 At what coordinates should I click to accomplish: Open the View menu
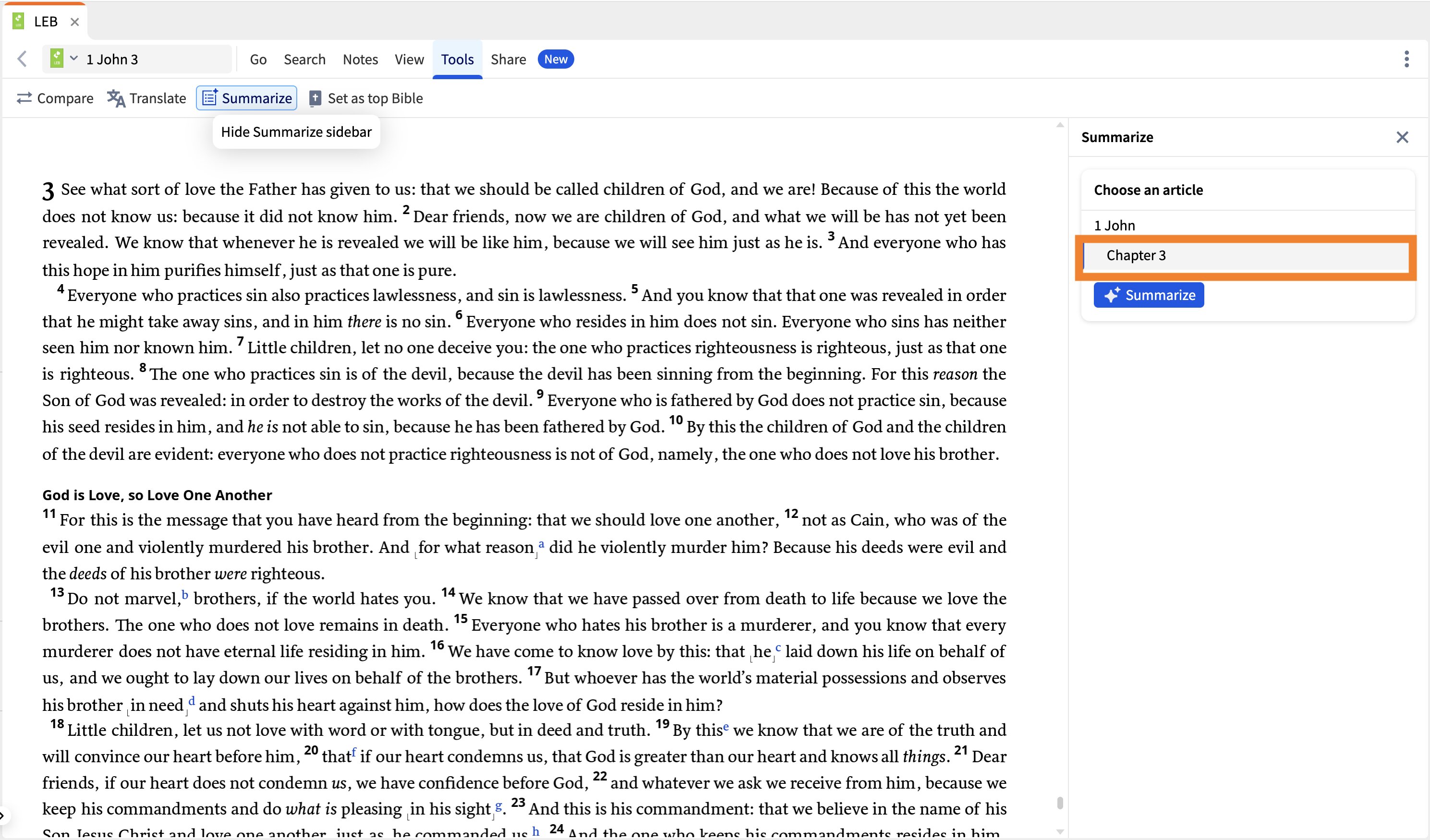tap(409, 59)
